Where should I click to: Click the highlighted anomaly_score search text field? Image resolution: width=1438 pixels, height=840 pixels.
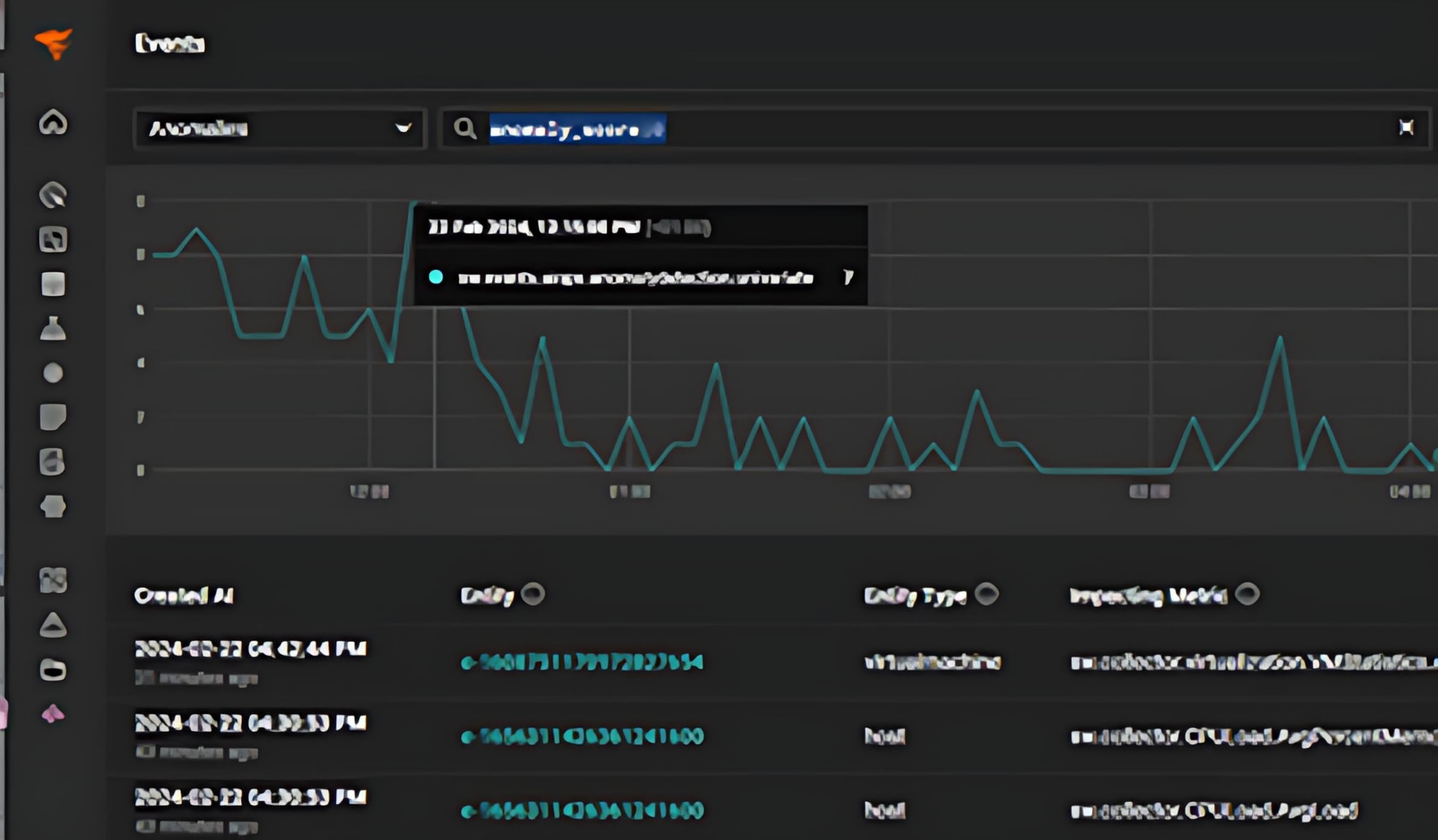tap(577, 129)
